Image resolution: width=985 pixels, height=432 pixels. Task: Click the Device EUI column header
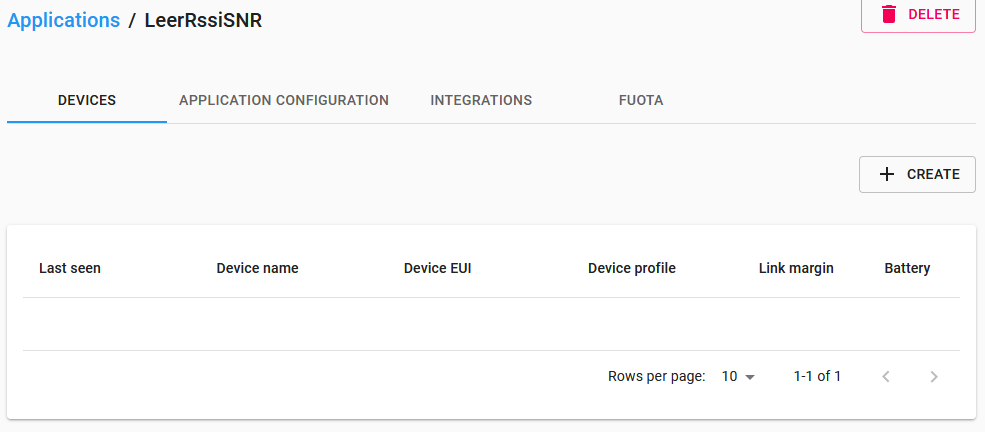pos(437,268)
